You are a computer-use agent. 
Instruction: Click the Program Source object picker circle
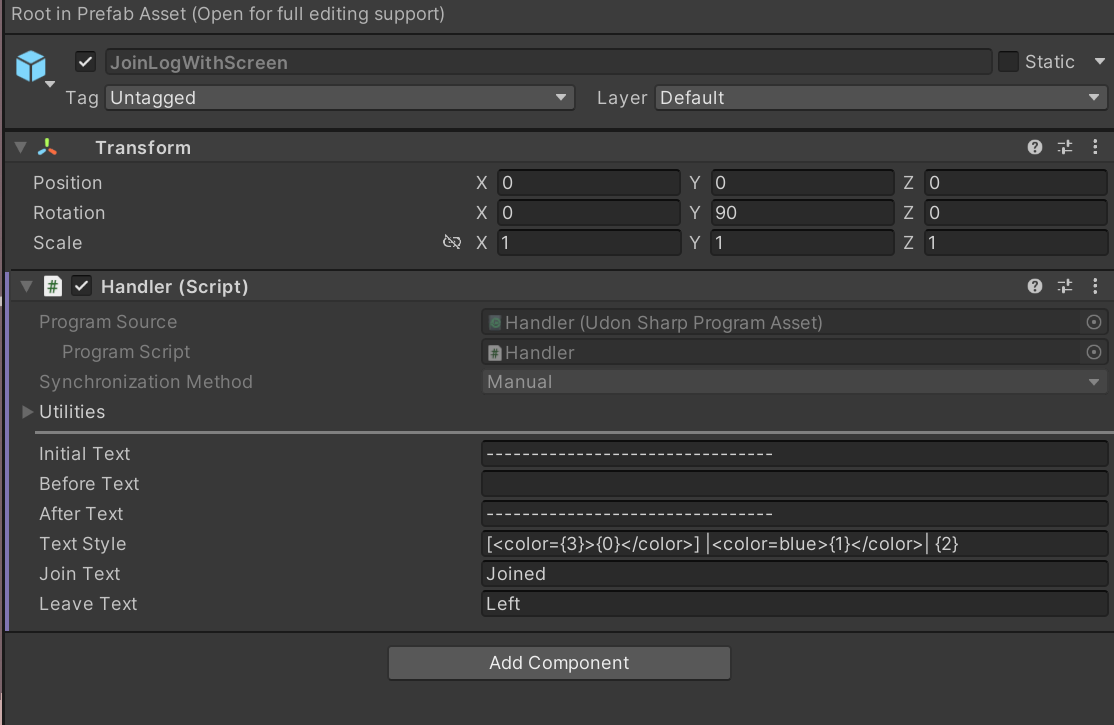(x=1093, y=322)
